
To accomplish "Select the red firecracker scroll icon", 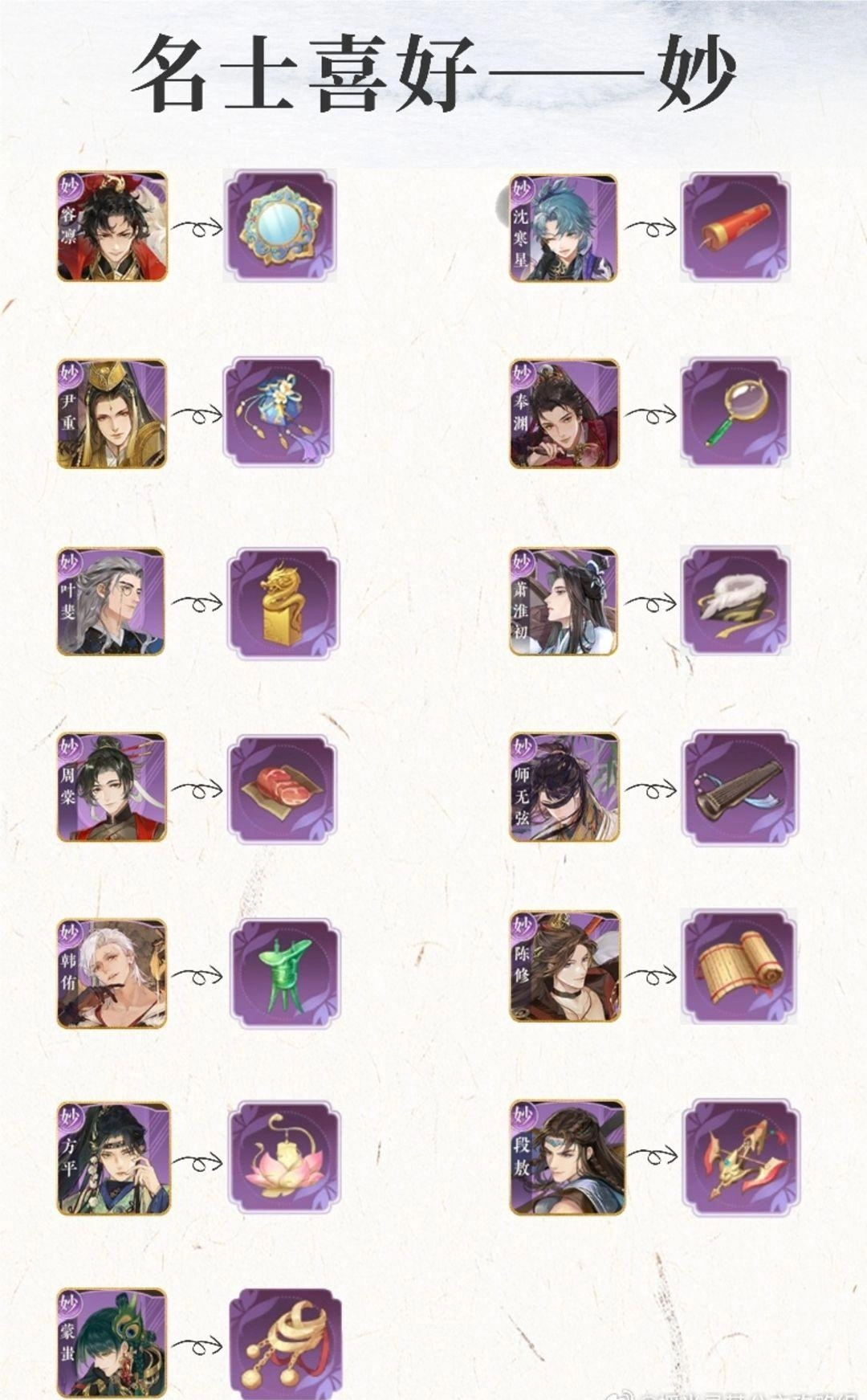I will (735, 227).
